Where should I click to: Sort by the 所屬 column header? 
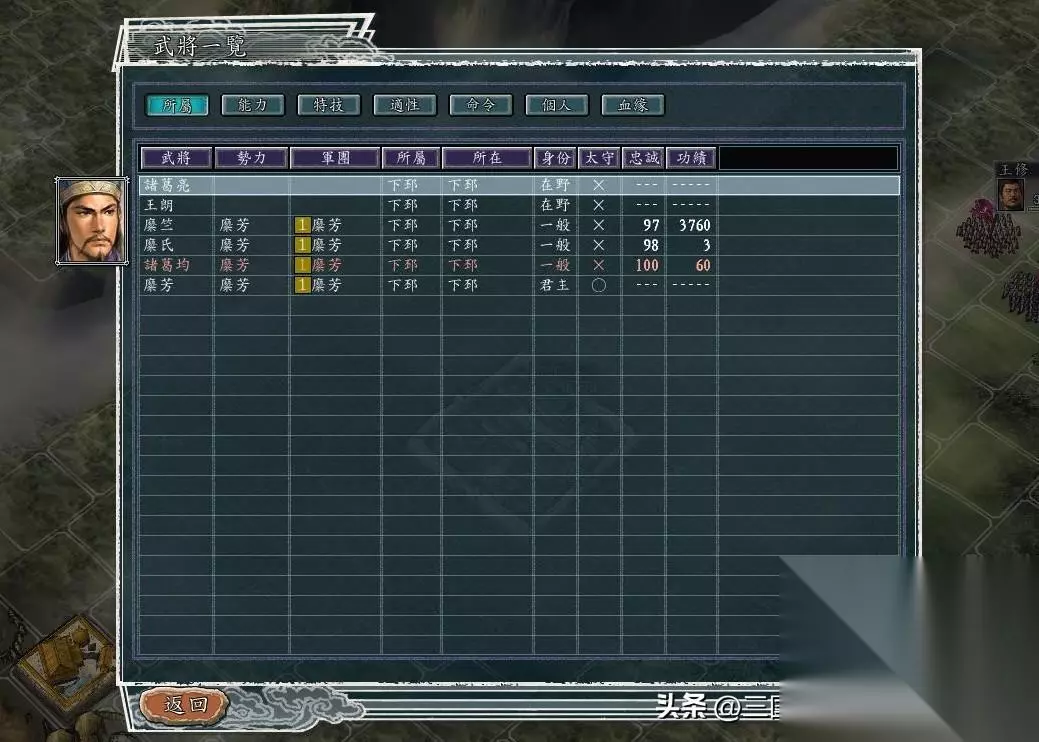pos(411,158)
